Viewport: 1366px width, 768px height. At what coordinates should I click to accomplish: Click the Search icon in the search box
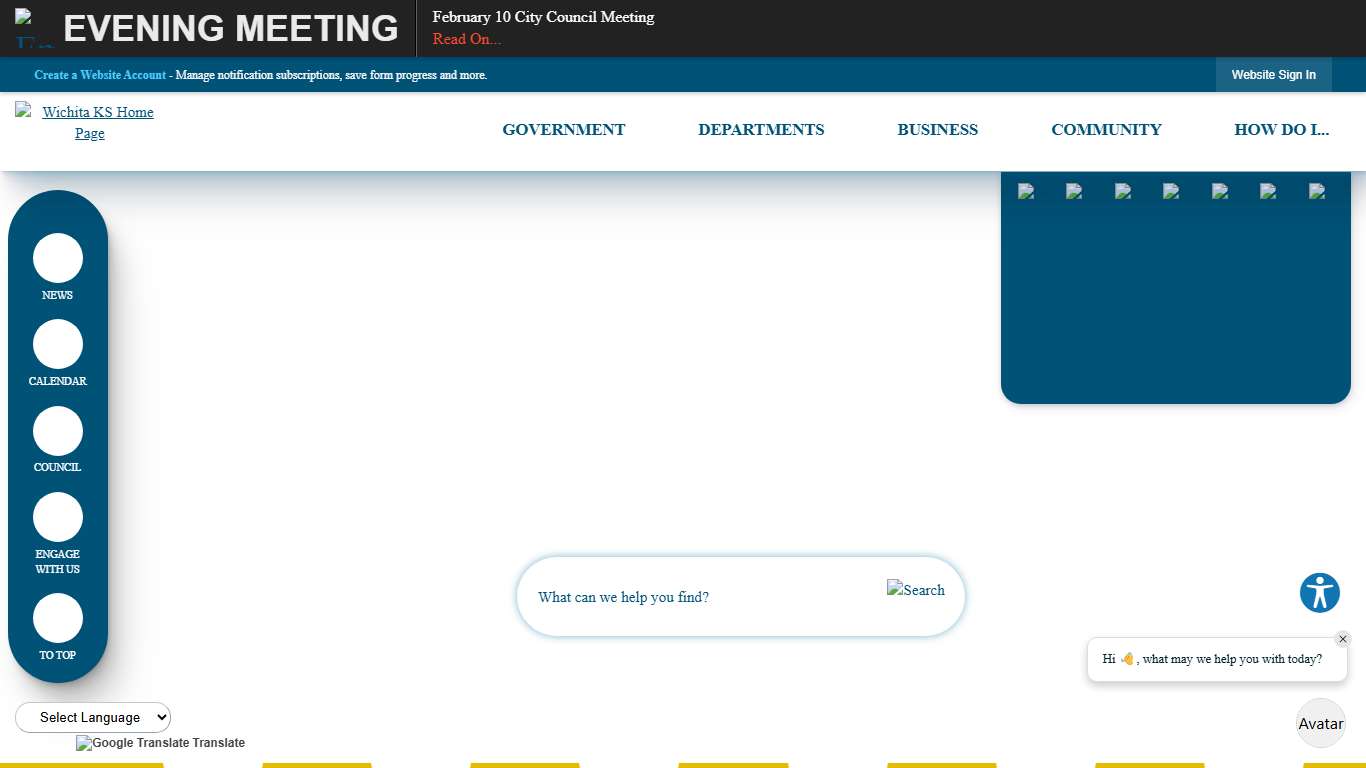915,590
